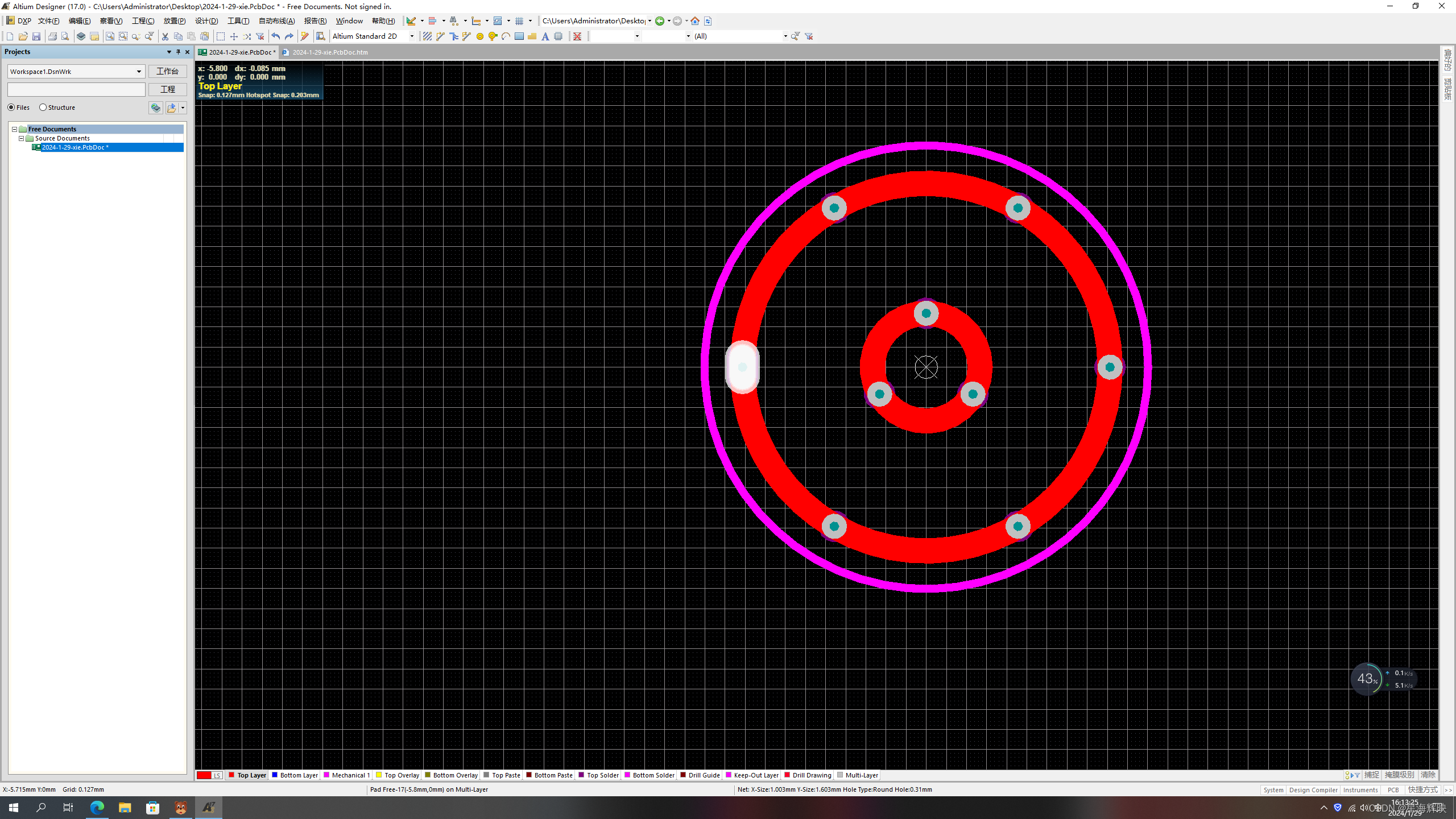The width and height of the screenshot is (1456, 819).
Task: Click the Home icon in navigation bar
Action: tap(695, 21)
